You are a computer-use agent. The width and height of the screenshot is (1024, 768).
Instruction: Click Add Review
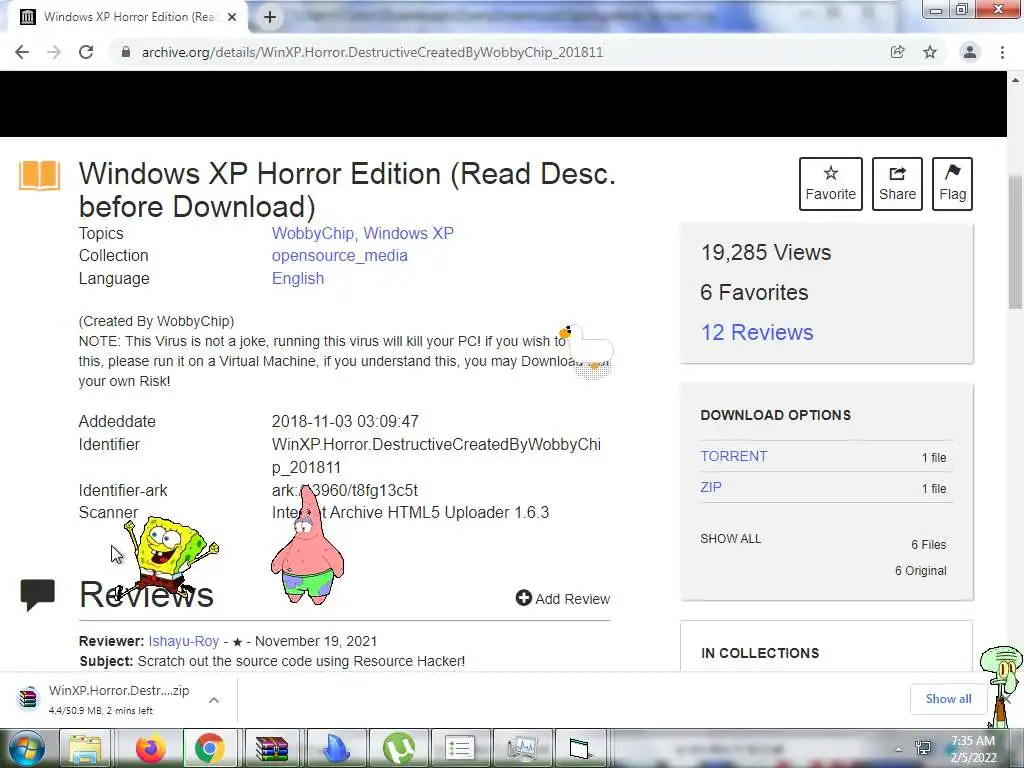(x=563, y=598)
